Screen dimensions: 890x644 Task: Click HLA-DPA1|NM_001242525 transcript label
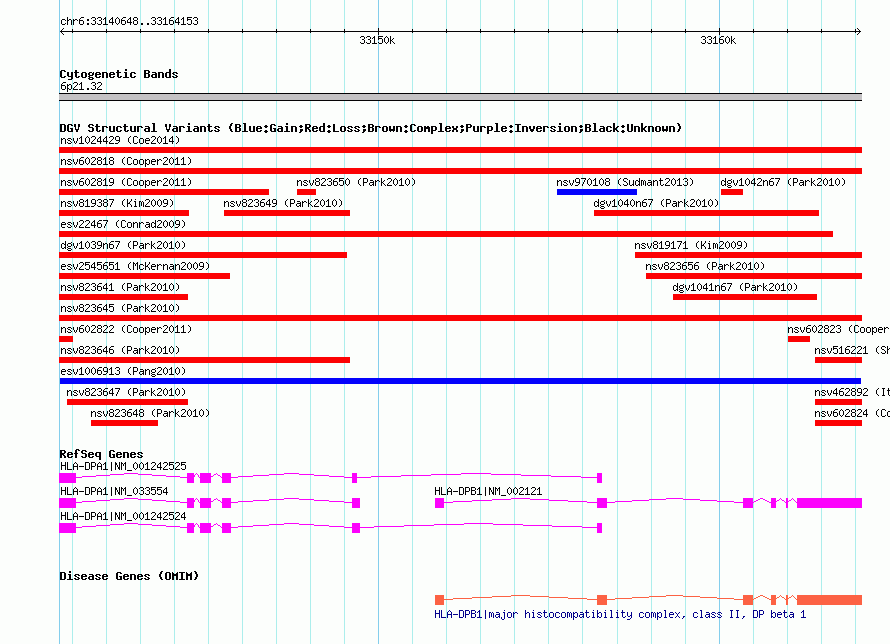tap(123, 466)
